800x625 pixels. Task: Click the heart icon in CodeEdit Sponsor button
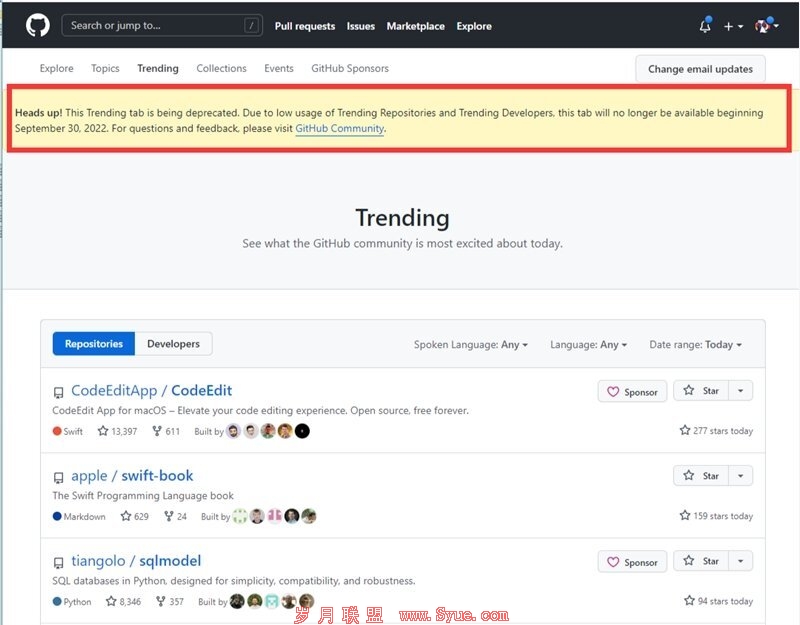pyautogui.click(x=613, y=392)
